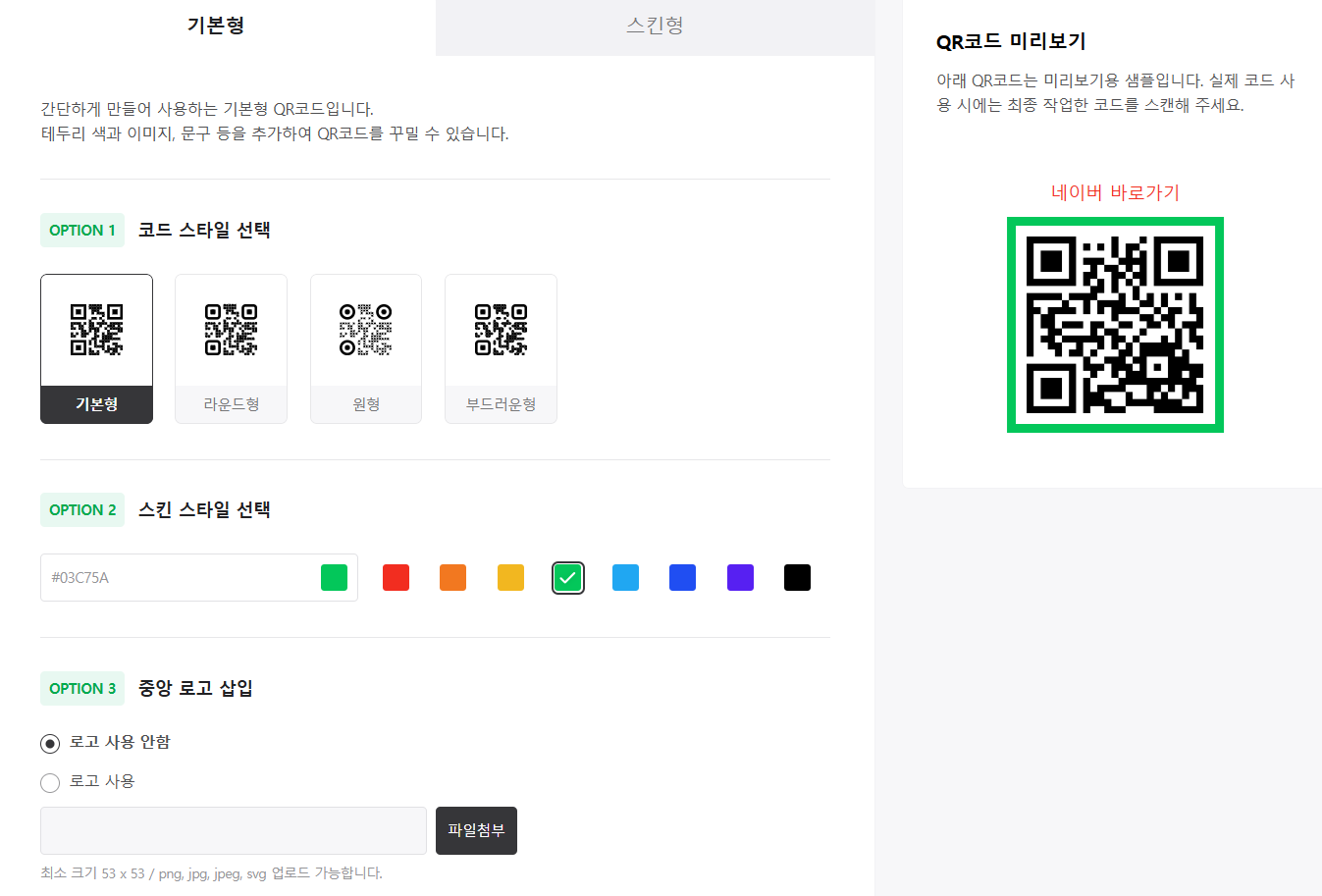1322x896 pixels.
Task: Select the 로고 사용 안함 radio button
Action: [50, 743]
